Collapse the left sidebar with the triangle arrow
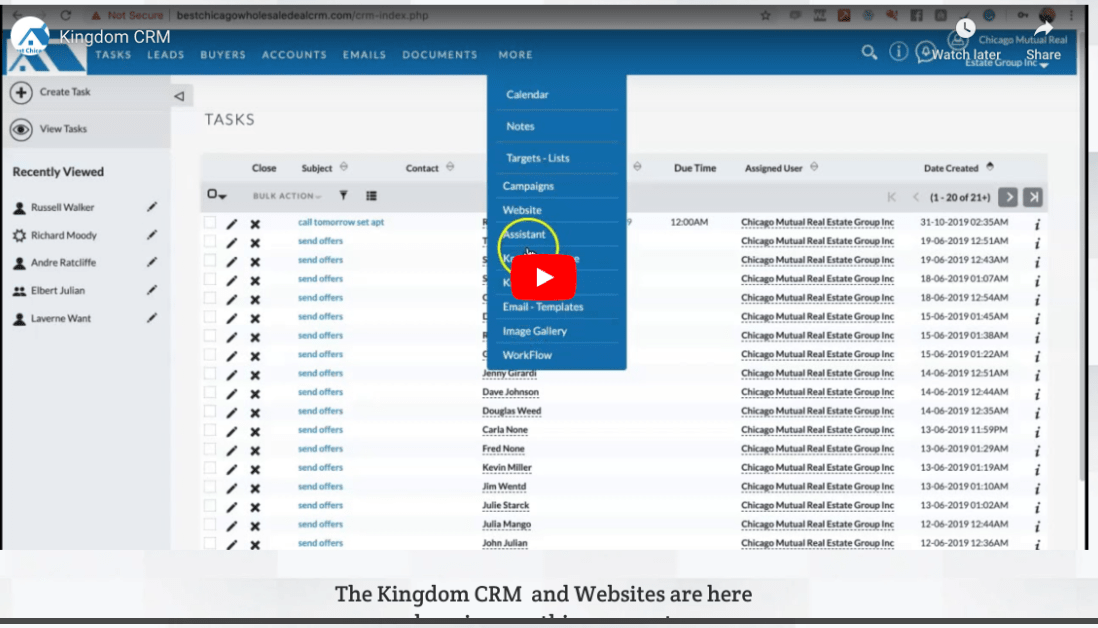 tap(179, 96)
